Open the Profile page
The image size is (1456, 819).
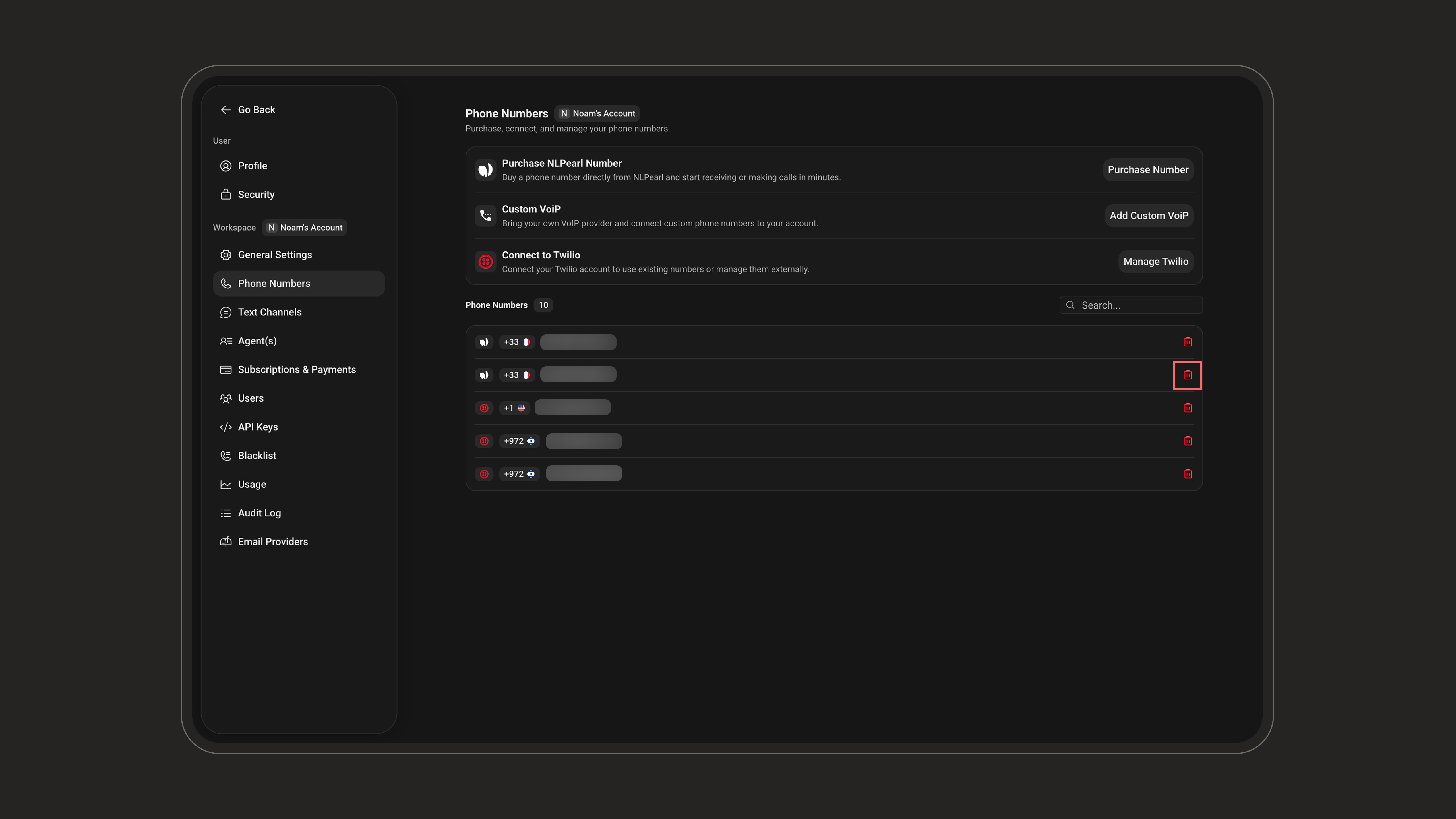point(298,166)
